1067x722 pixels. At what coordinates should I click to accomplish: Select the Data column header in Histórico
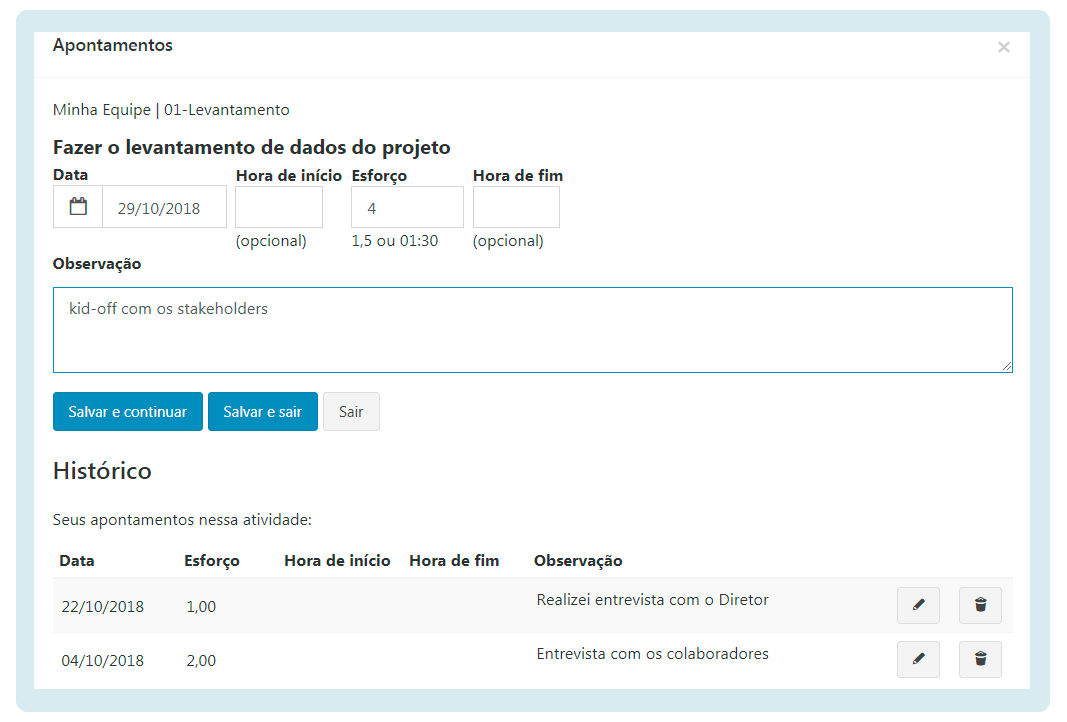pos(77,561)
